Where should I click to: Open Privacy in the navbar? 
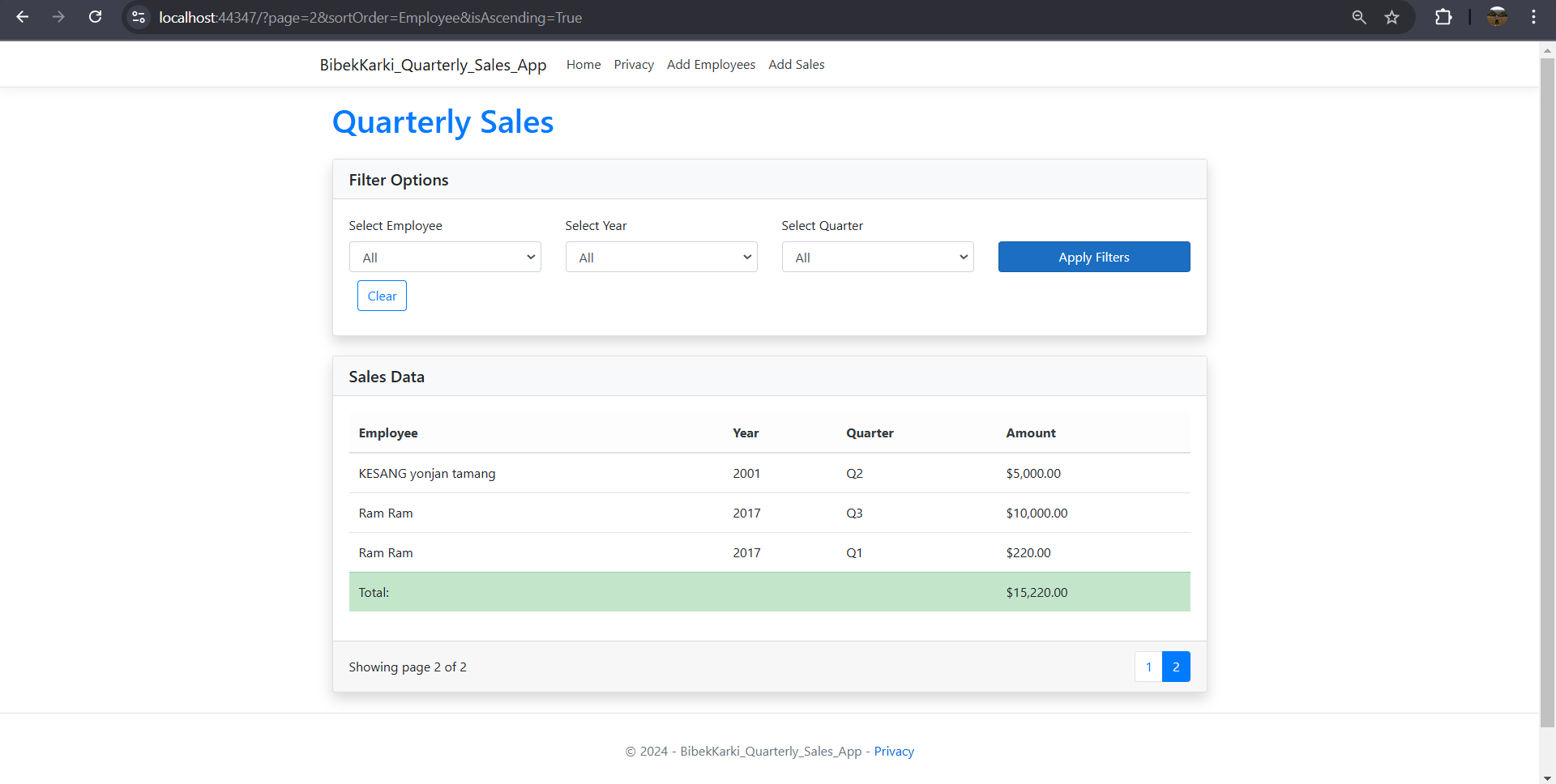pos(634,65)
